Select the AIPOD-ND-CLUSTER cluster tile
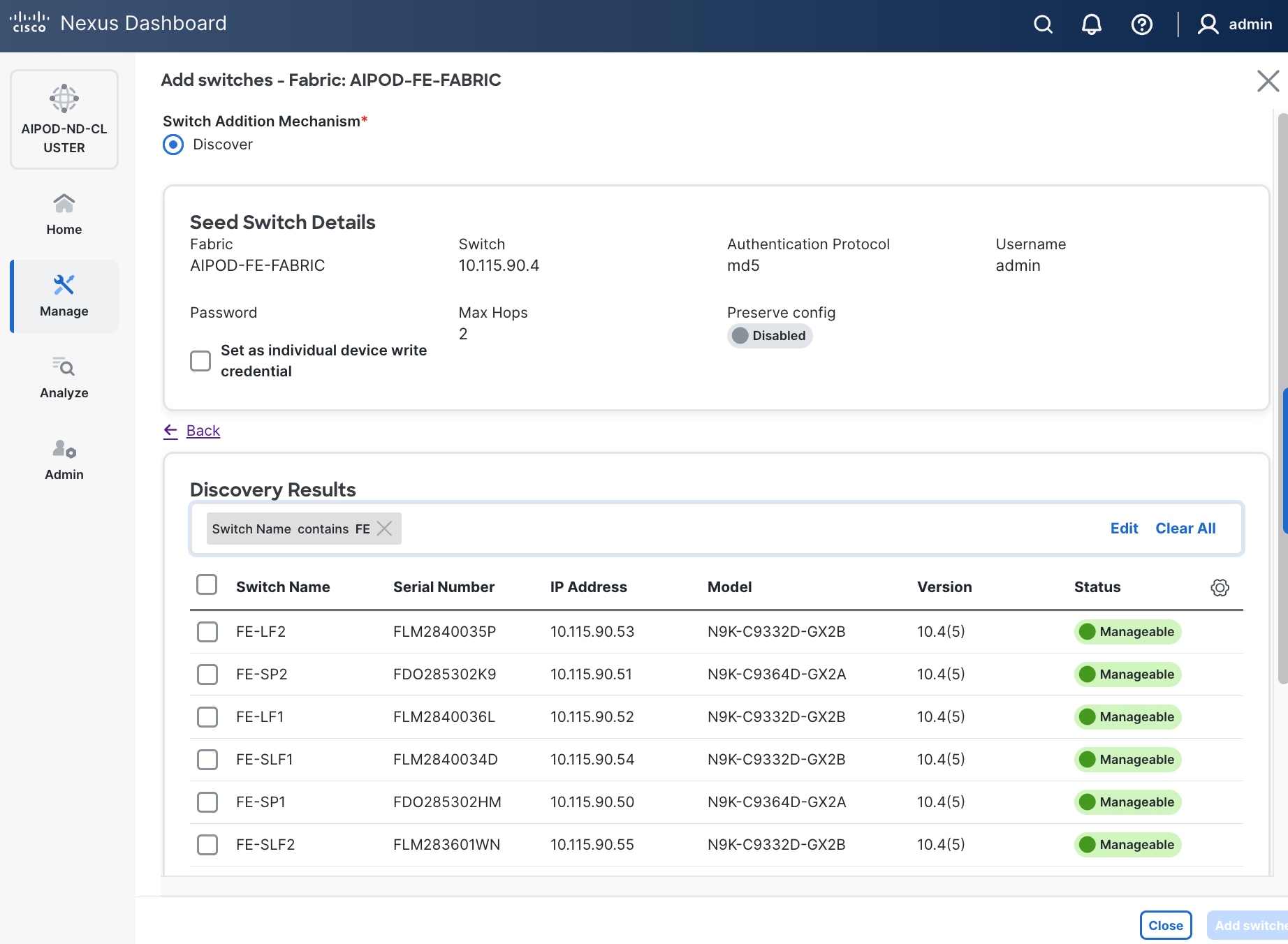This screenshot has height=944, width=1288. point(64,119)
